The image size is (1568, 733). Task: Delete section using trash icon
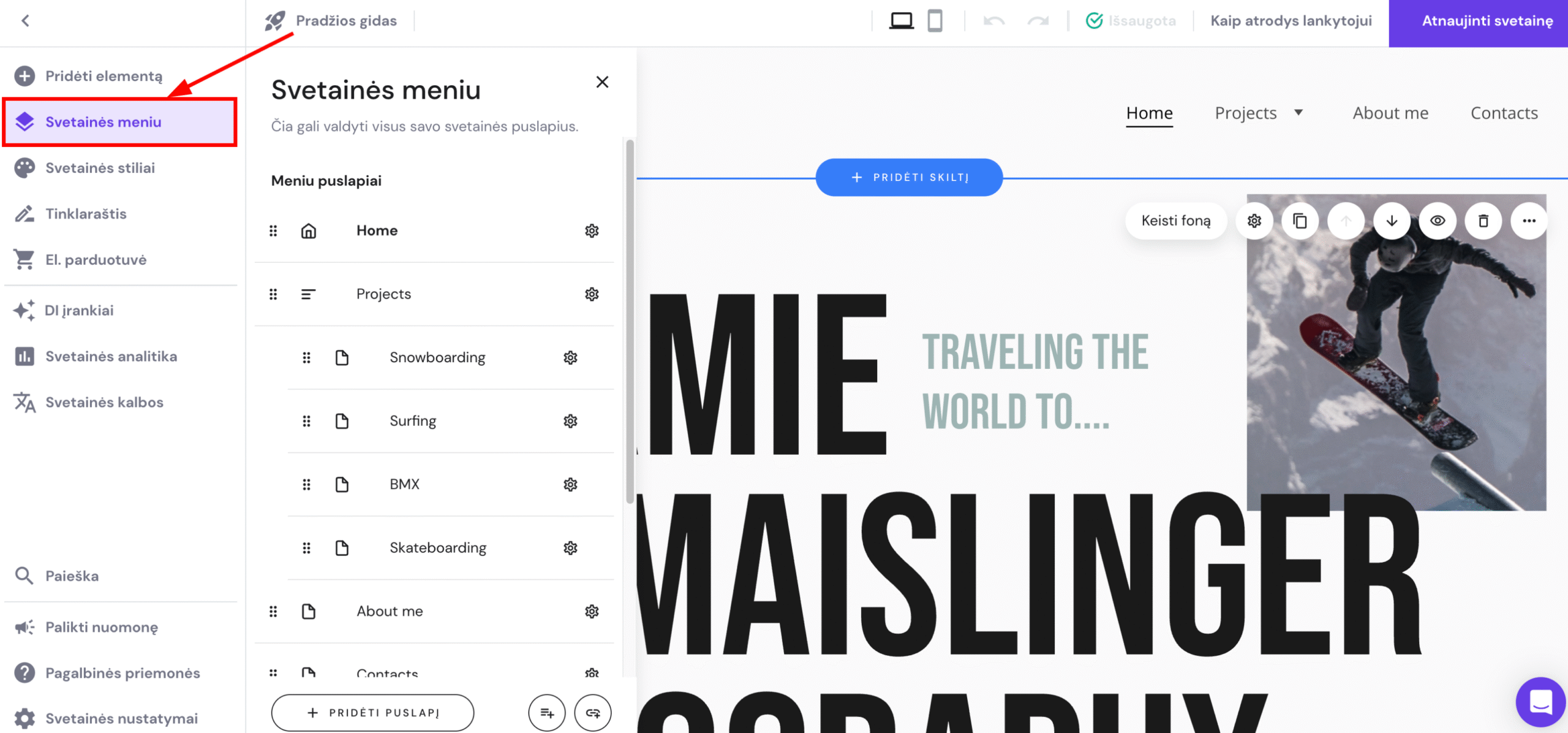click(1483, 221)
